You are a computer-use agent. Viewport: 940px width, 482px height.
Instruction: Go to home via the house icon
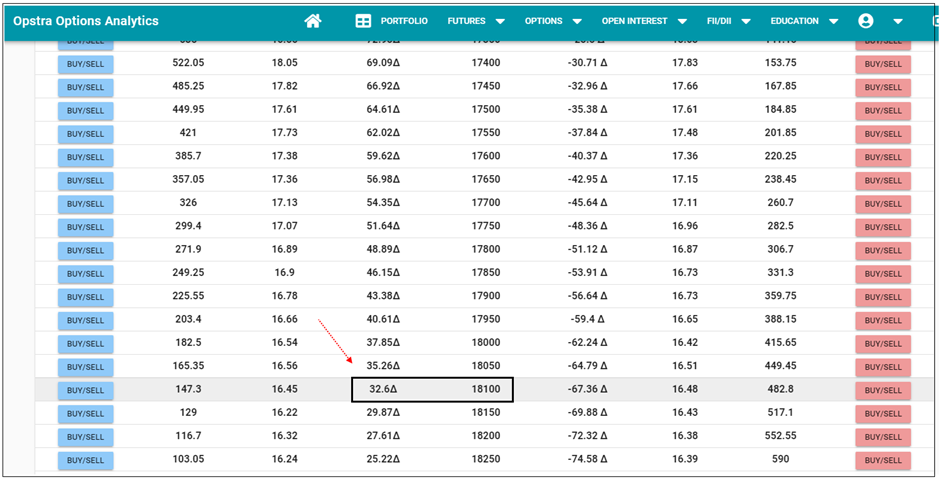tap(313, 21)
